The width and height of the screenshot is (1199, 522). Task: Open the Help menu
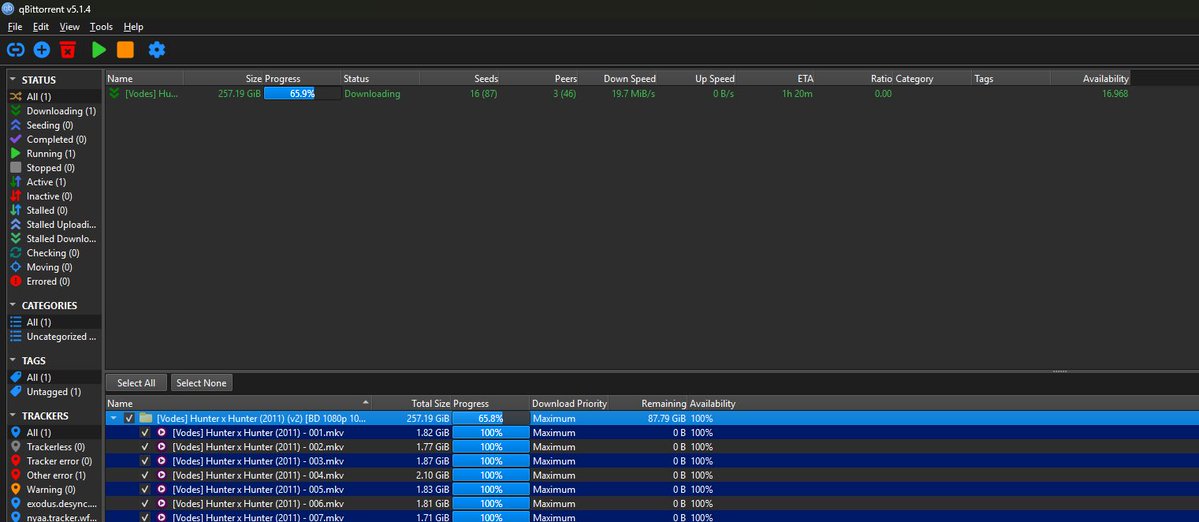coord(134,27)
